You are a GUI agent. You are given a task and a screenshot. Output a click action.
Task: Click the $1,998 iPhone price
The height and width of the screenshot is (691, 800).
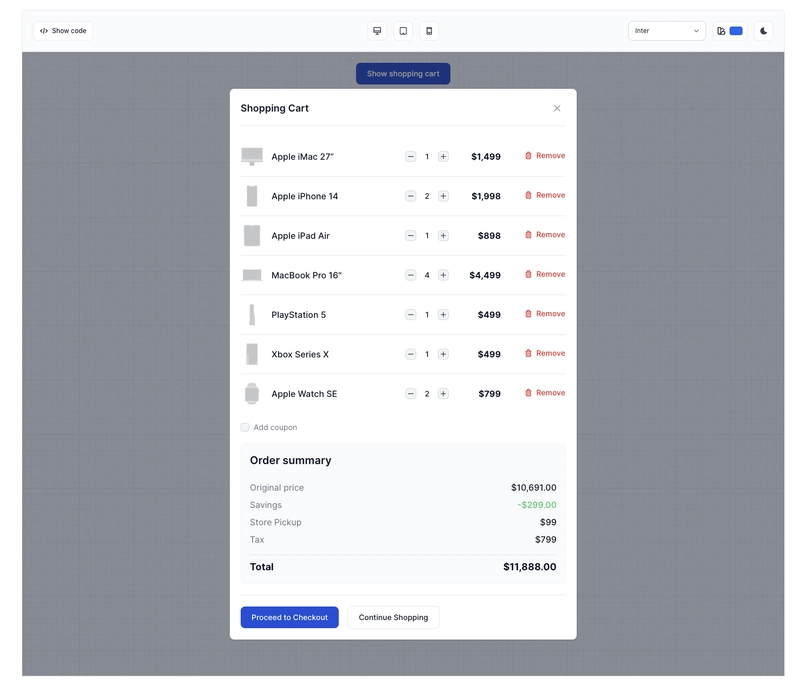[x=486, y=196]
